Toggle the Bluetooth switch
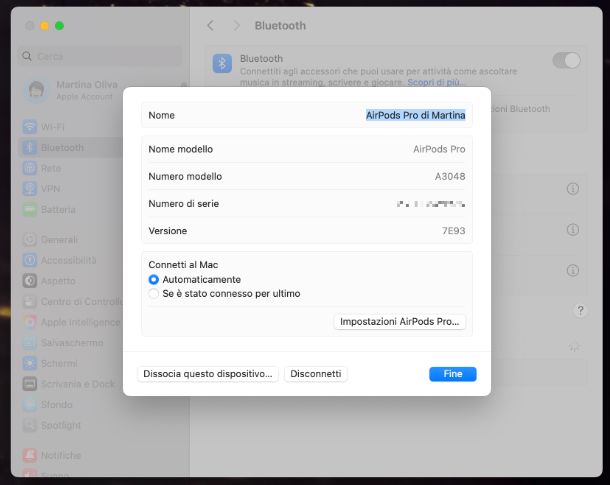Screen dimensions: 610x485 pyautogui.click(x=566, y=60)
